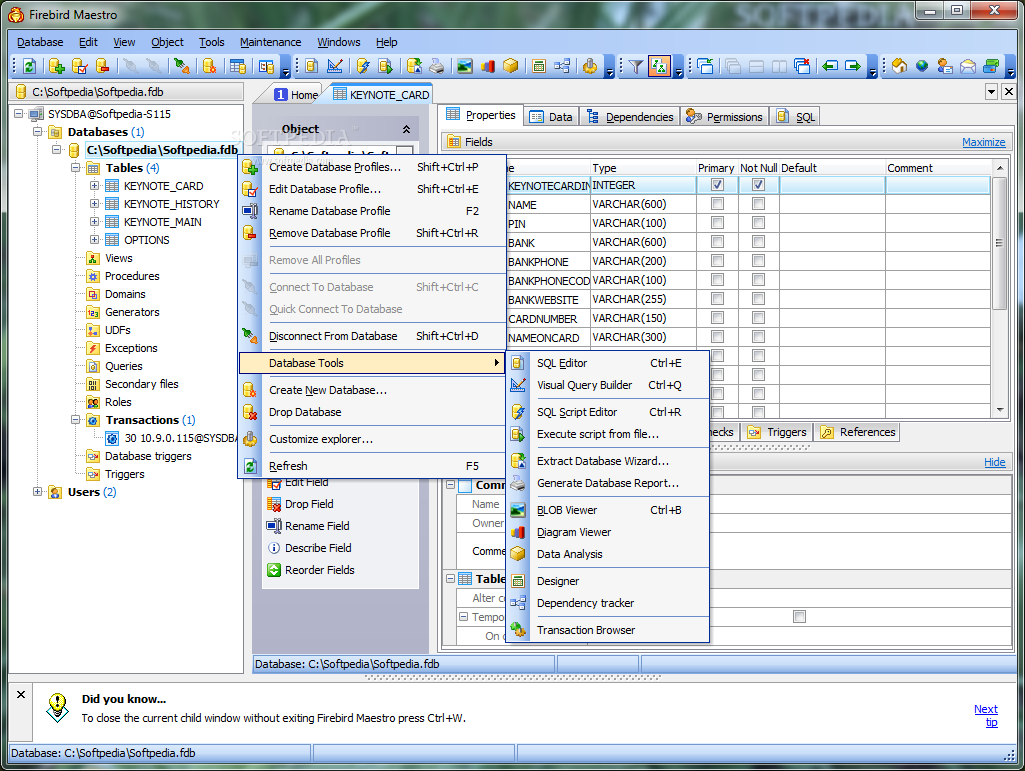Expand the Users tree node

coord(38,492)
